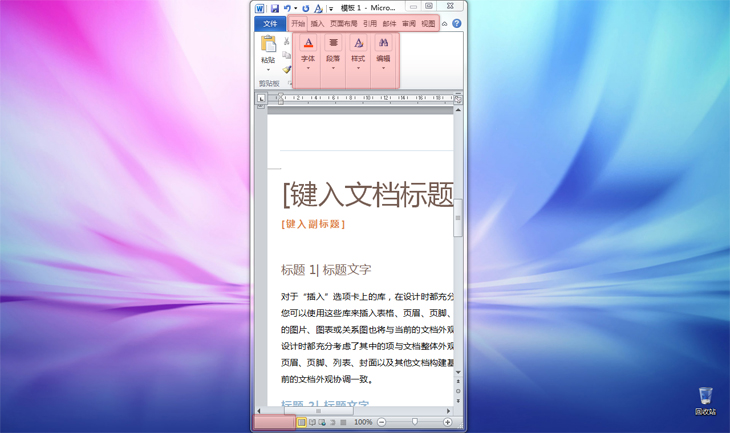Screen dimensions: 730x433
Task: Click the zoom slider handle
Action: (x=415, y=423)
